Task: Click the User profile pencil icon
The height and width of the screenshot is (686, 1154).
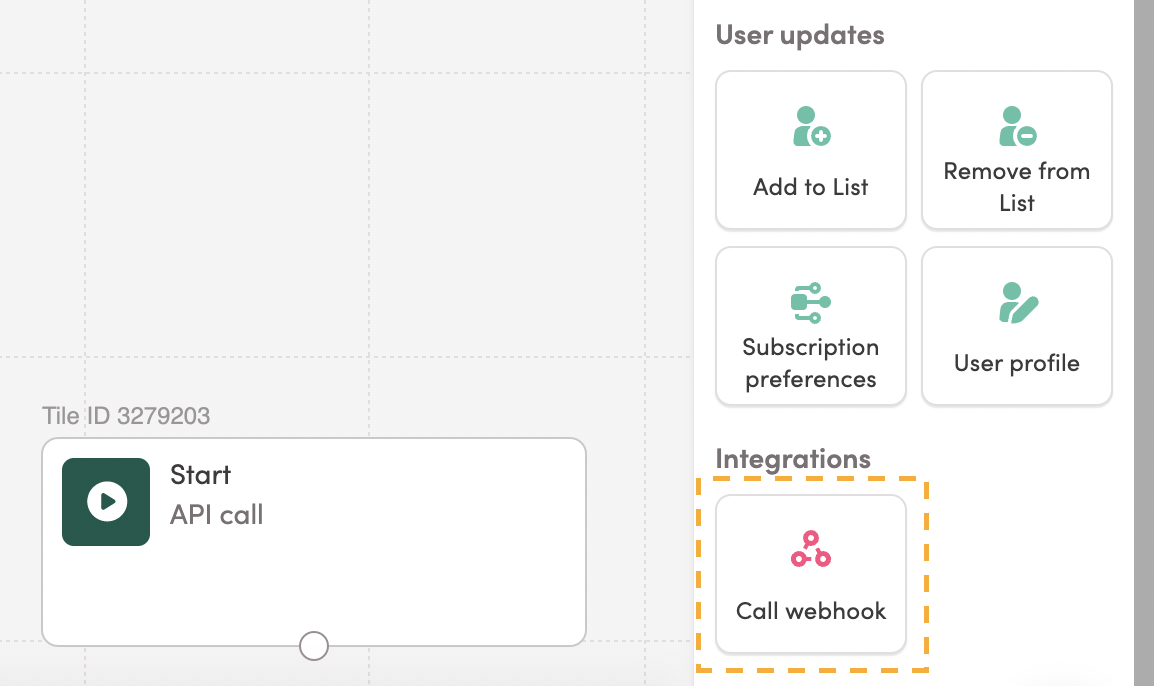Action: [1018, 303]
